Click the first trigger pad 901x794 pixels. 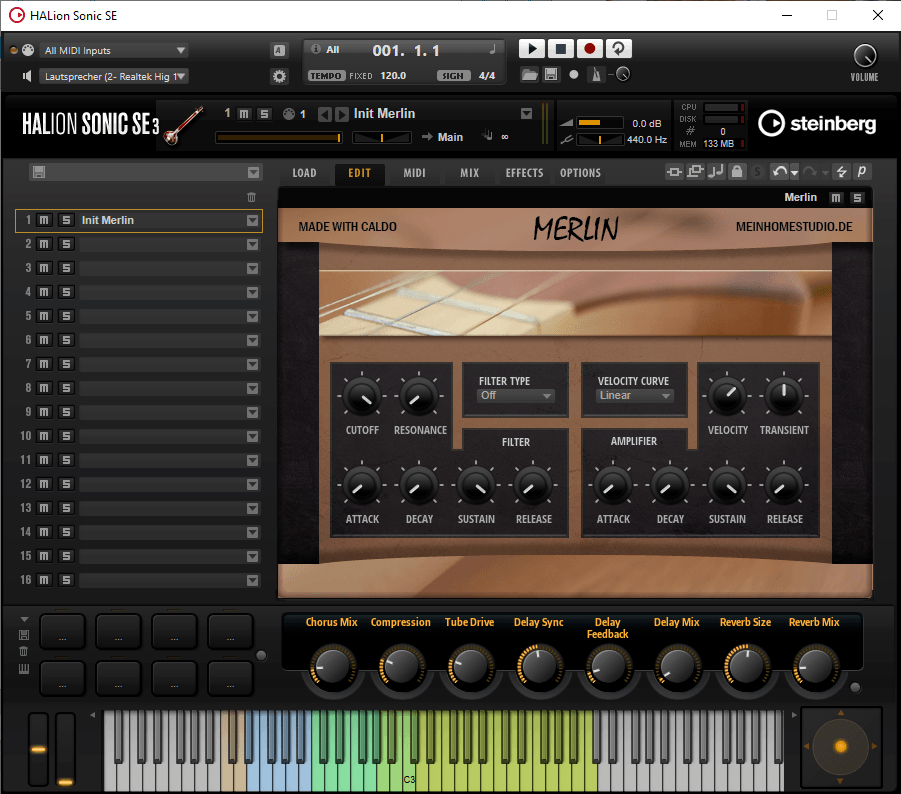(63, 631)
